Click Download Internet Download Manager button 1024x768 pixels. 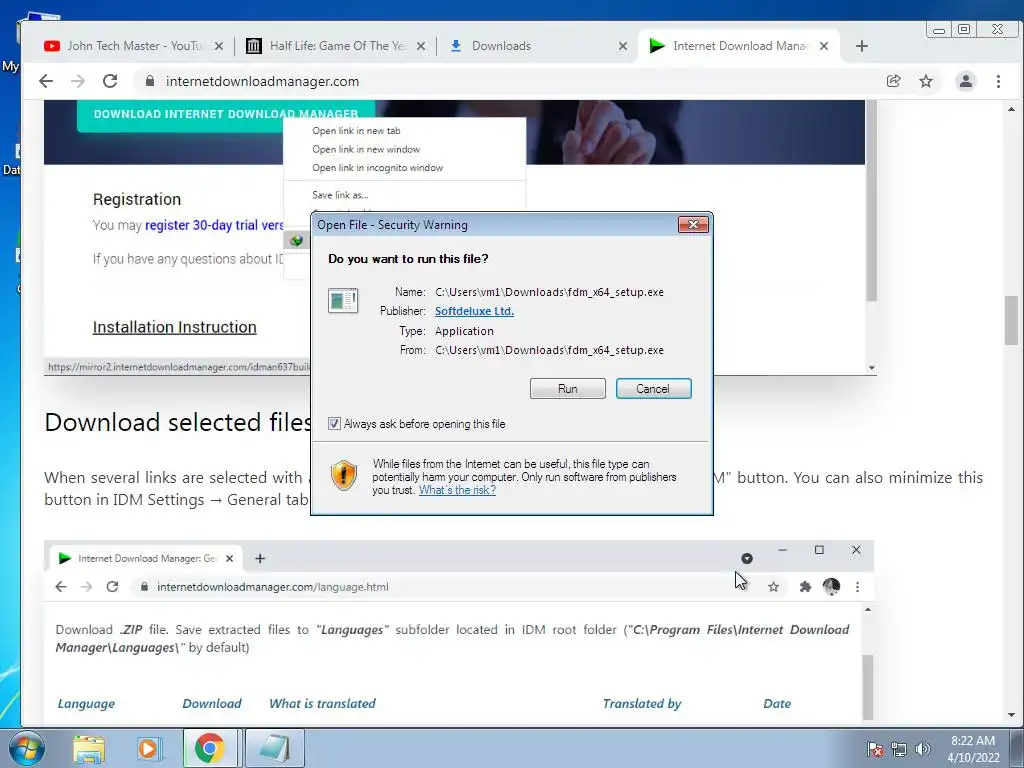click(226, 114)
